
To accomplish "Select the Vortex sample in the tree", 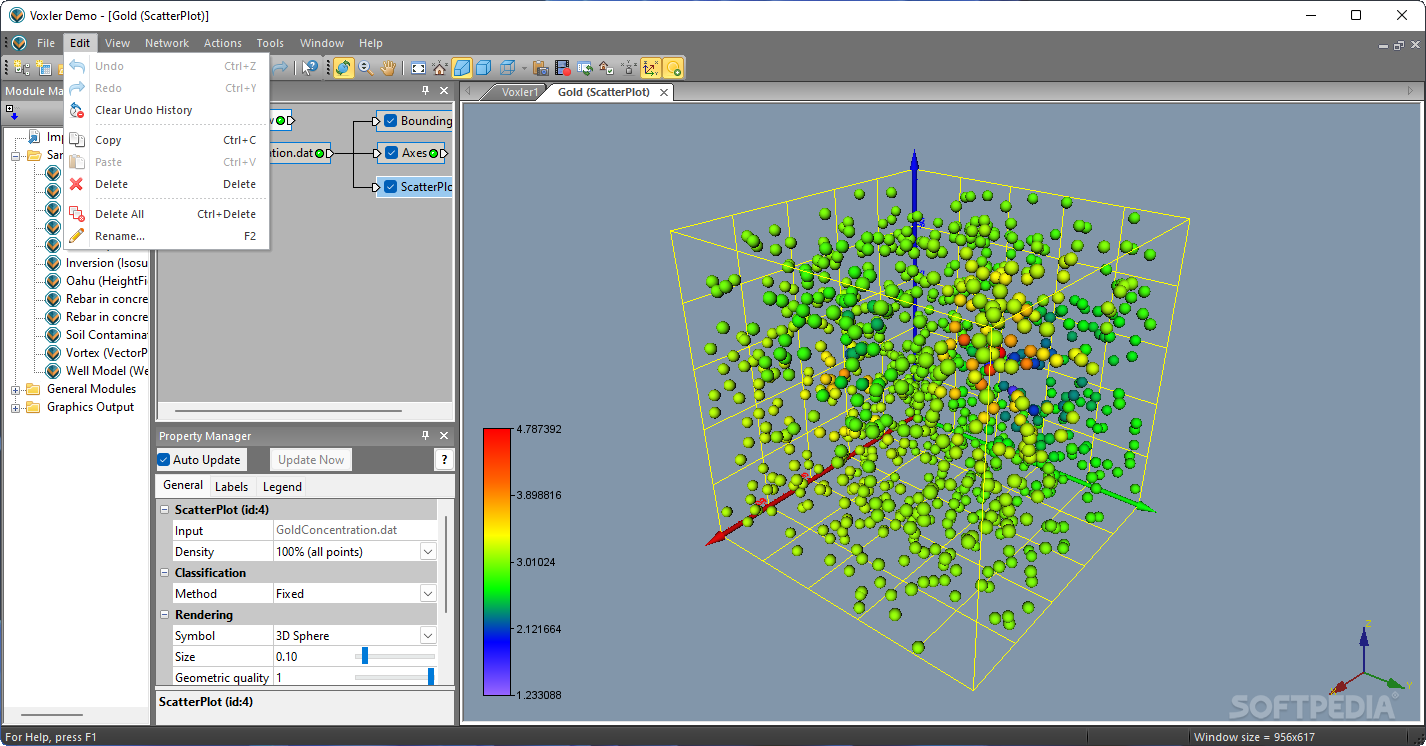I will [x=107, y=353].
